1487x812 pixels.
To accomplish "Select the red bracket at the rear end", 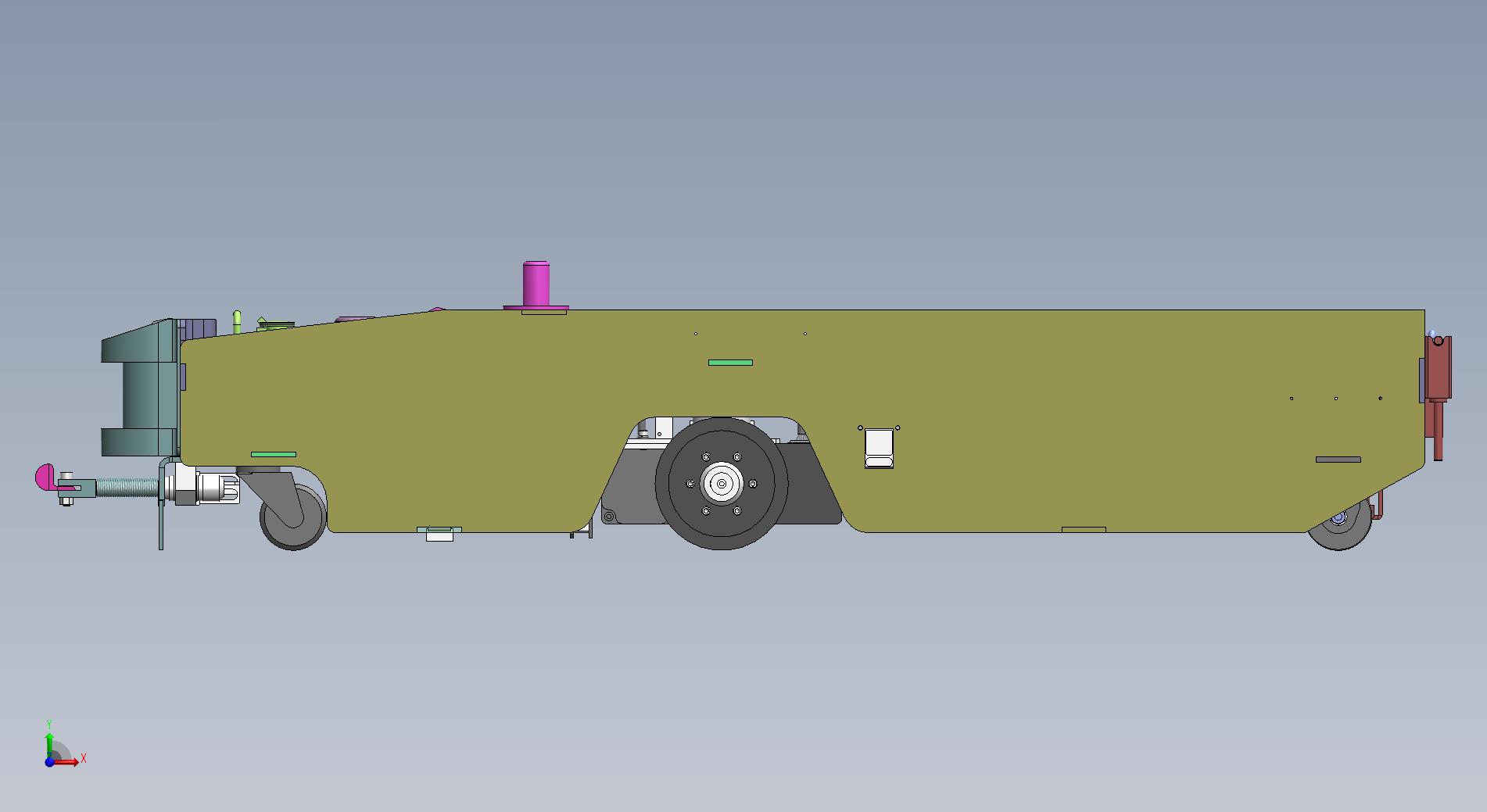I will (x=1439, y=377).
